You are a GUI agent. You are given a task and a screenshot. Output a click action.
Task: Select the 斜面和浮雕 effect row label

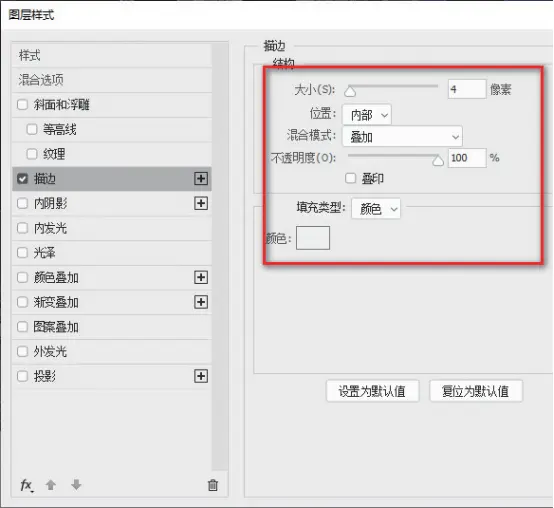pos(61,105)
